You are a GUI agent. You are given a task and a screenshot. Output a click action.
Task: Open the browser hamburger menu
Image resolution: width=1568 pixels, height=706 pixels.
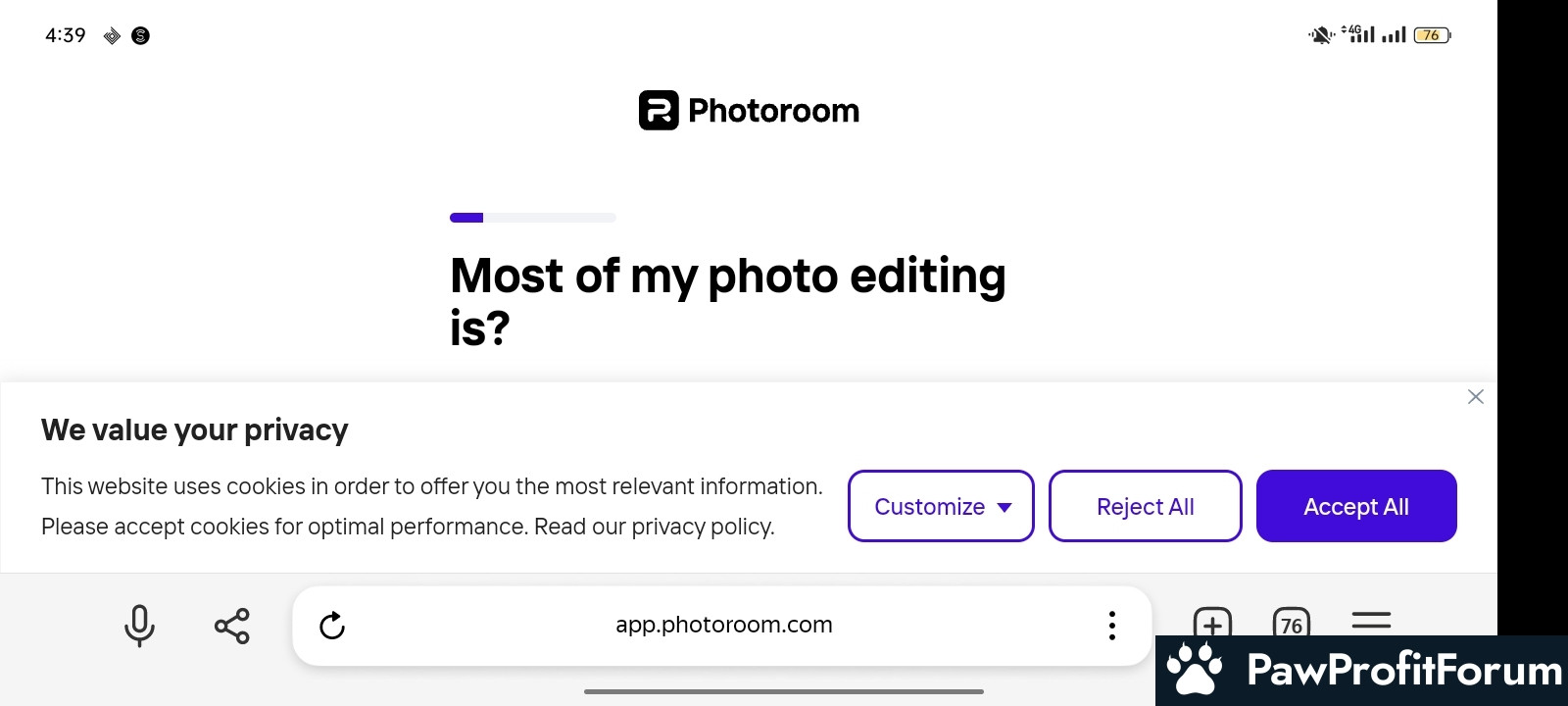(1371, 621)
